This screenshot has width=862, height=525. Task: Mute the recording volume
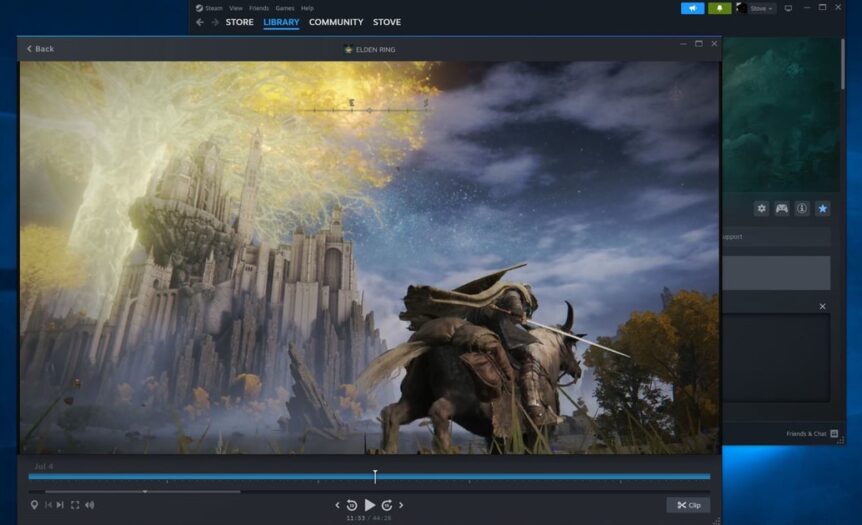click(90, 505)
